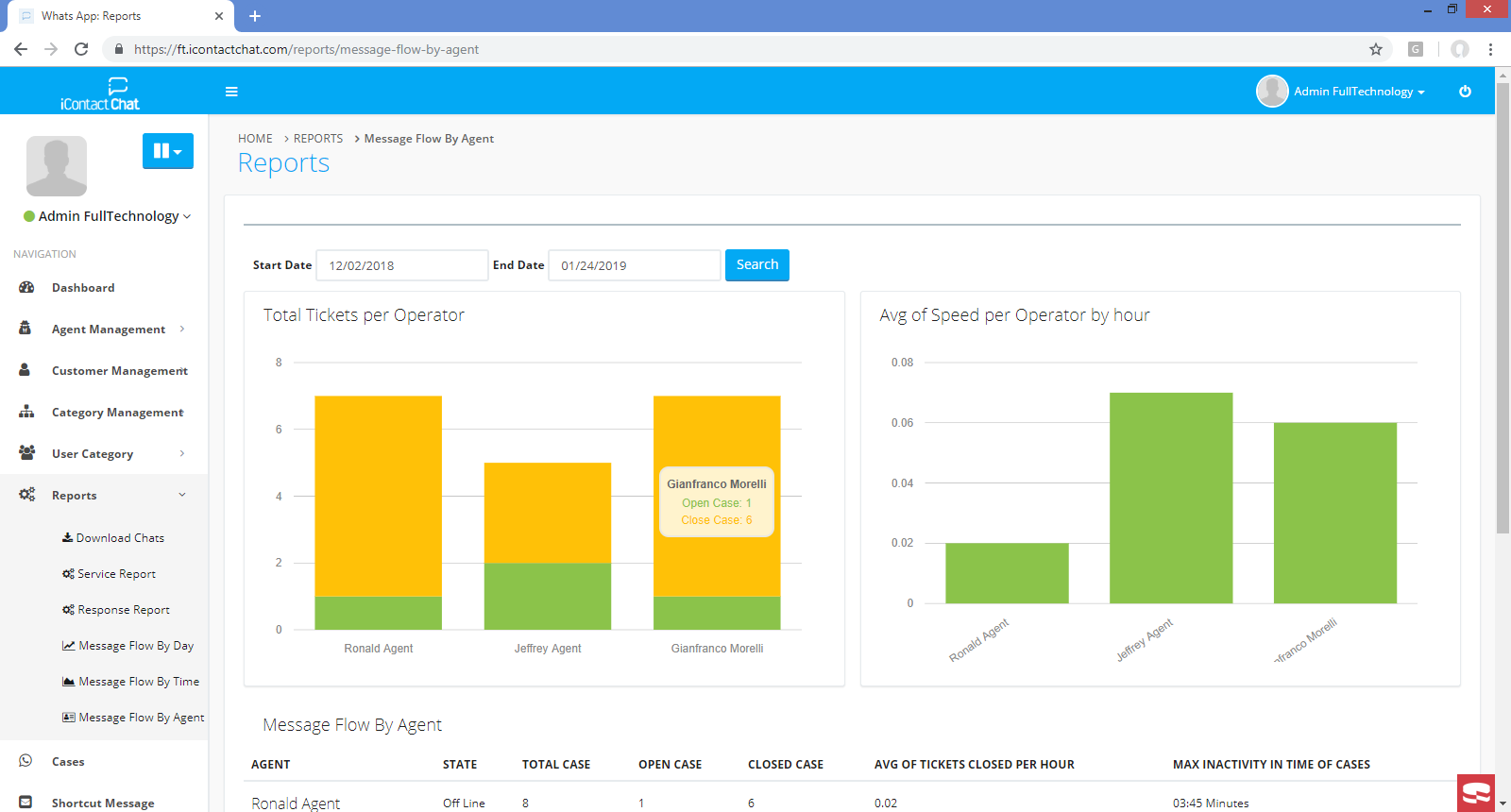Click the Dashboard palette icon

tap(26, 287)
